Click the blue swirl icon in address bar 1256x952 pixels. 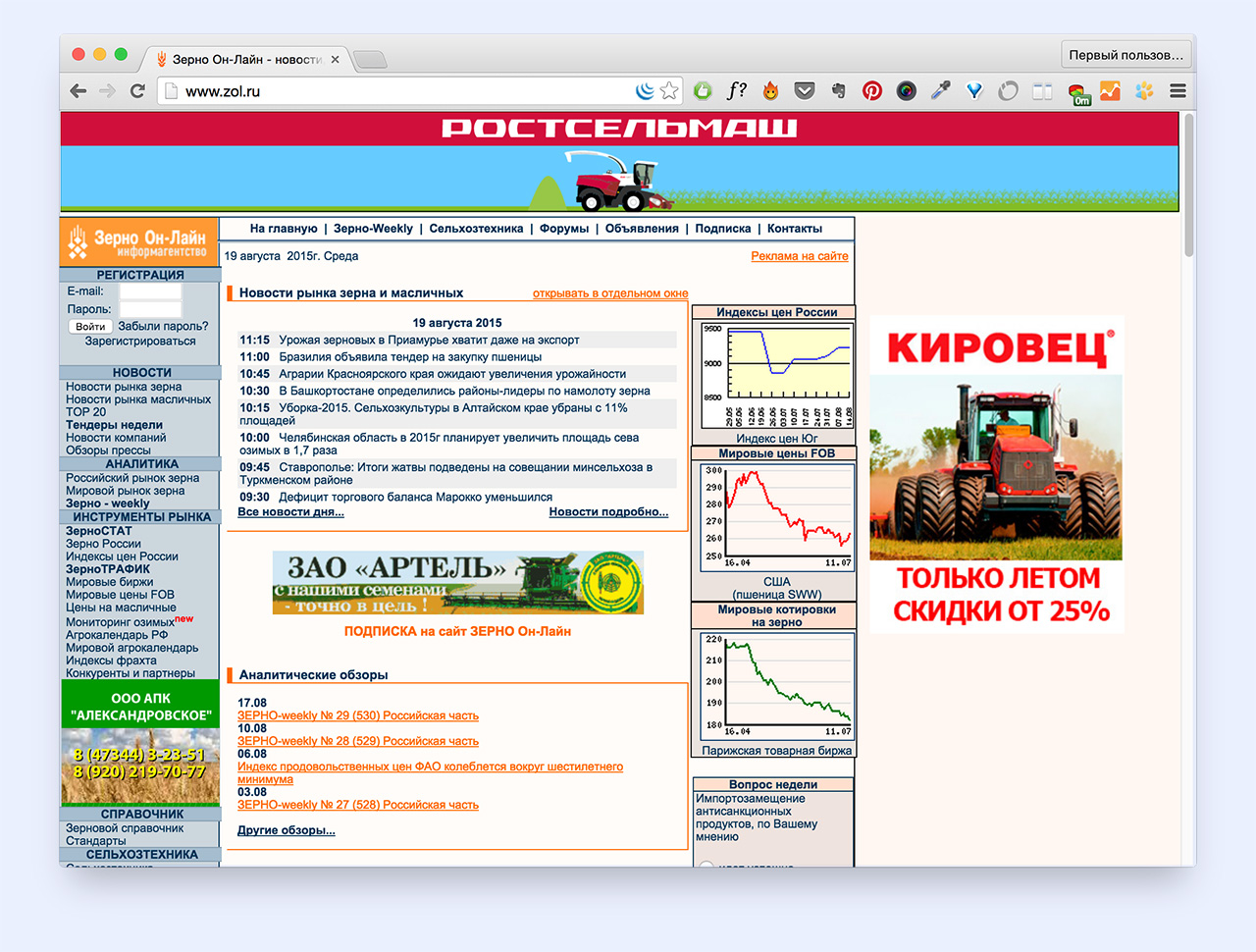click(645, 91)
